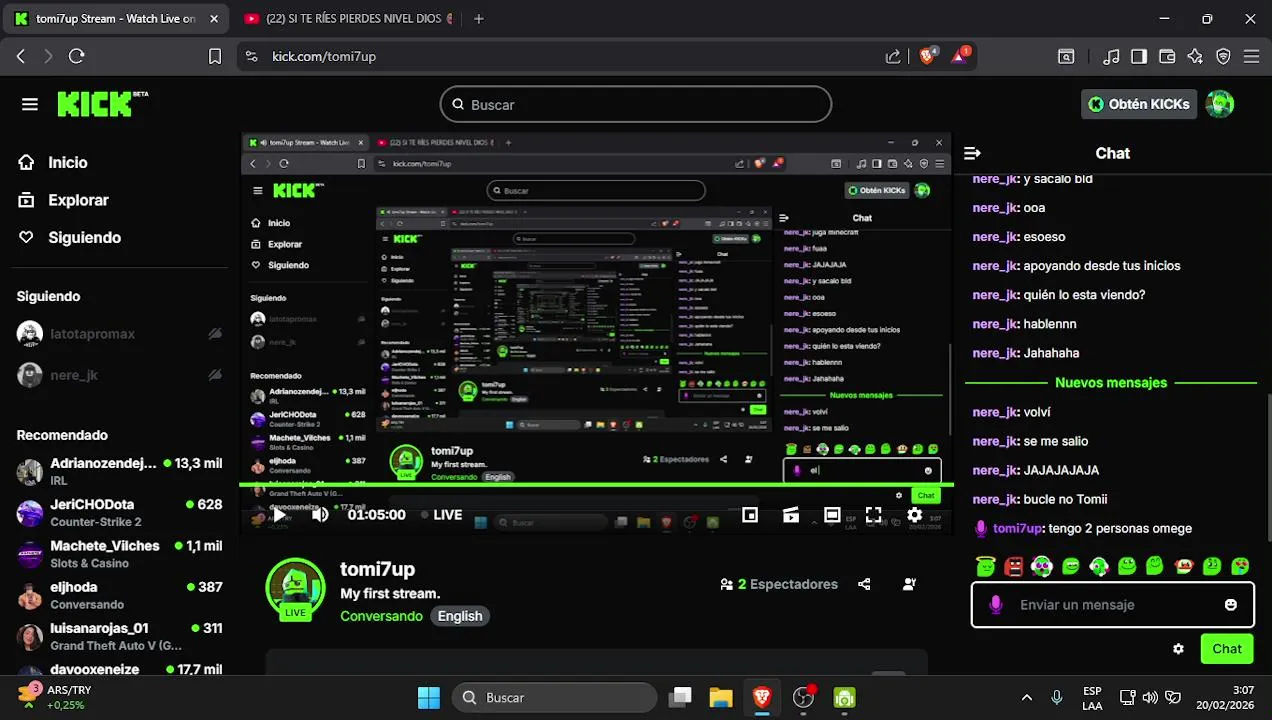Open File Explorer from taskbar

[x=721, y=697]
